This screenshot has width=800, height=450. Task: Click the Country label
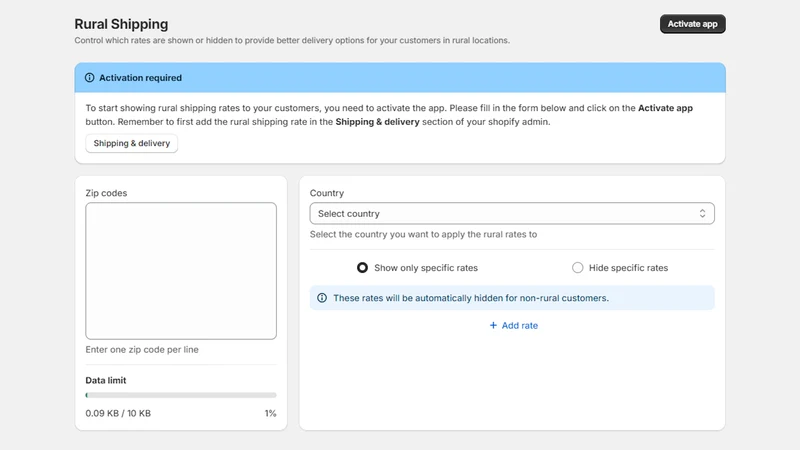tap(327, 193)
